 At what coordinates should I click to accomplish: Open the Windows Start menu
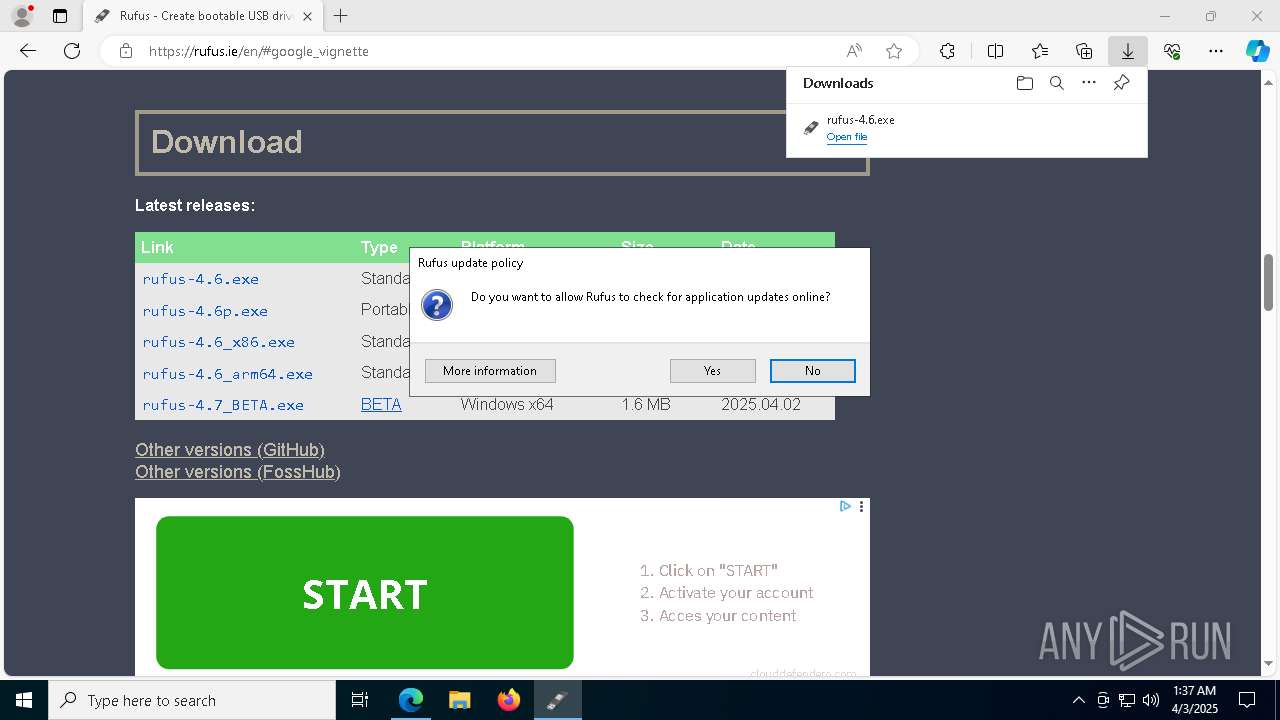(x=24, y=700)
